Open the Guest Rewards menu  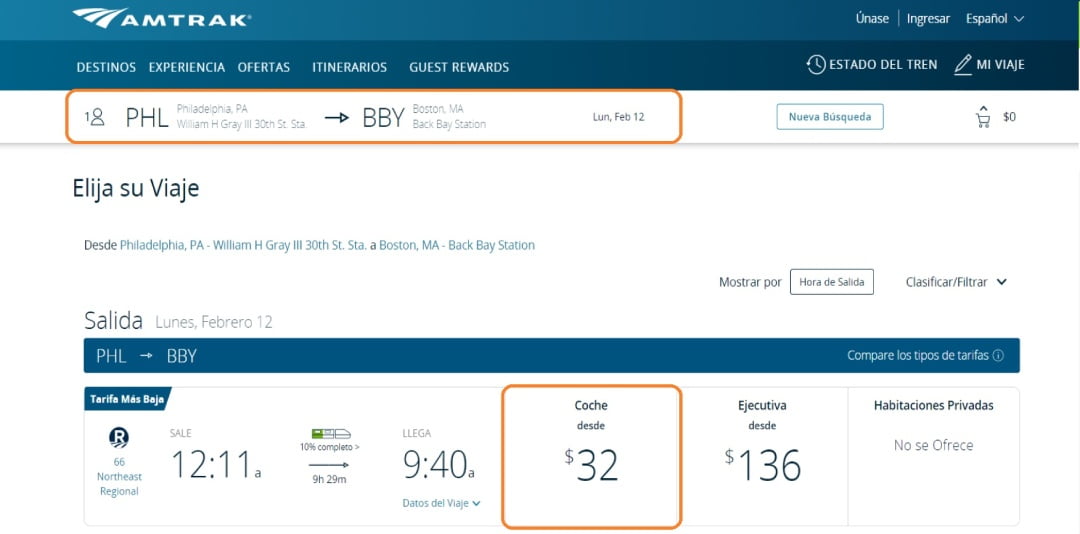coord(459,68)
